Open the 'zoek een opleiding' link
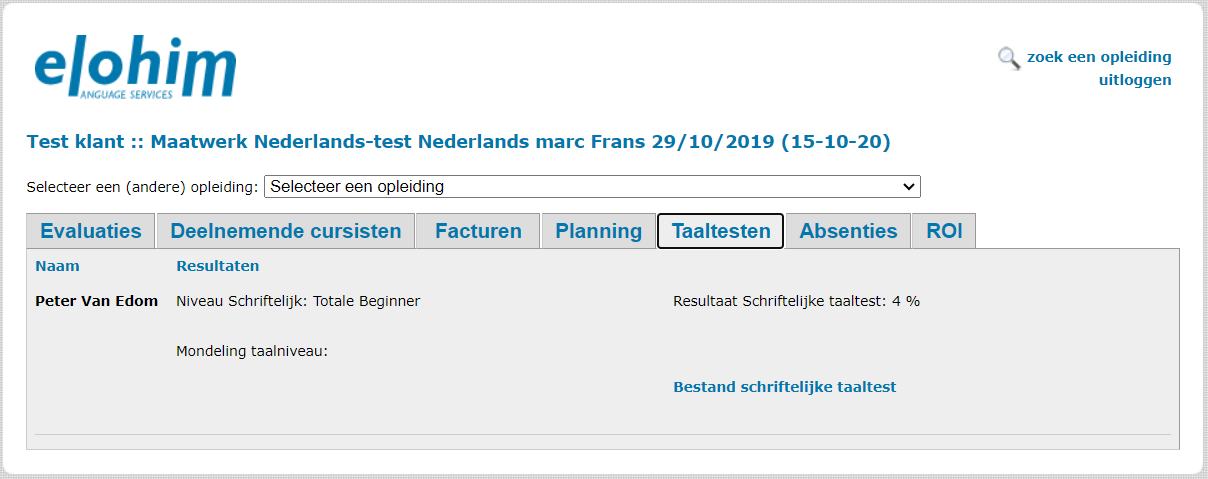 coord(1099,57)
